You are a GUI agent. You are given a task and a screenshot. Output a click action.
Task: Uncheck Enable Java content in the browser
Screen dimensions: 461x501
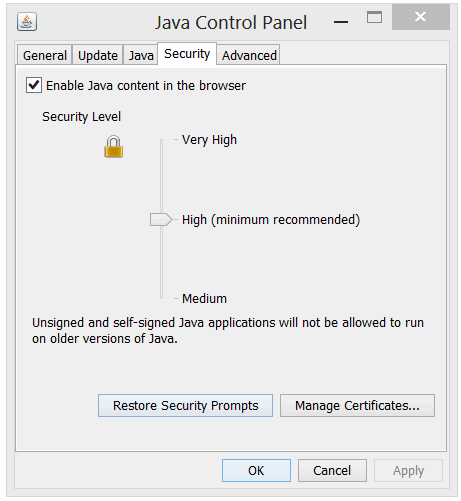(x=34, y=85)
